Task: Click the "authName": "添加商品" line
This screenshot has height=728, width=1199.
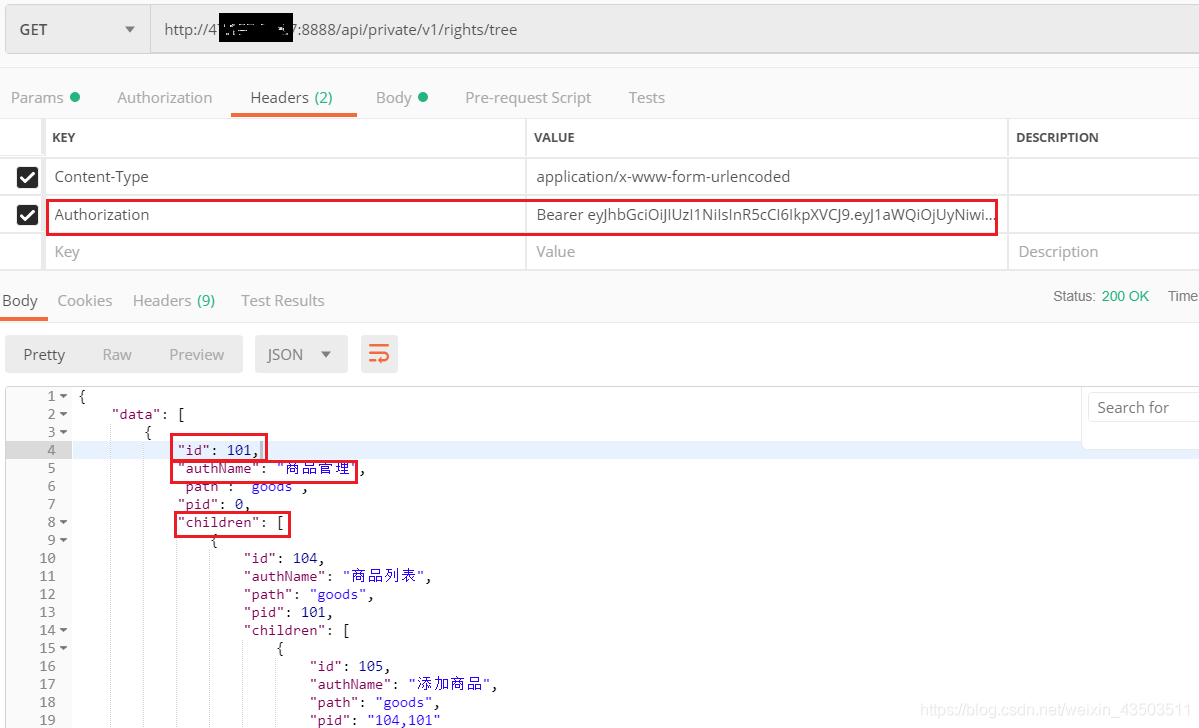Action: pos(404,684)
